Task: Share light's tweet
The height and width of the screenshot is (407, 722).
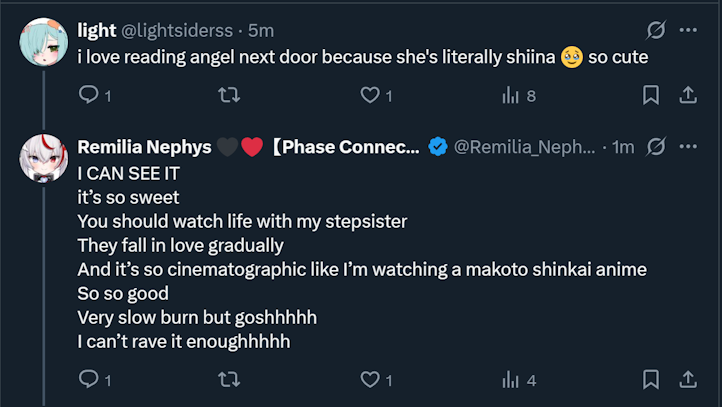Action: pos(688,95)
